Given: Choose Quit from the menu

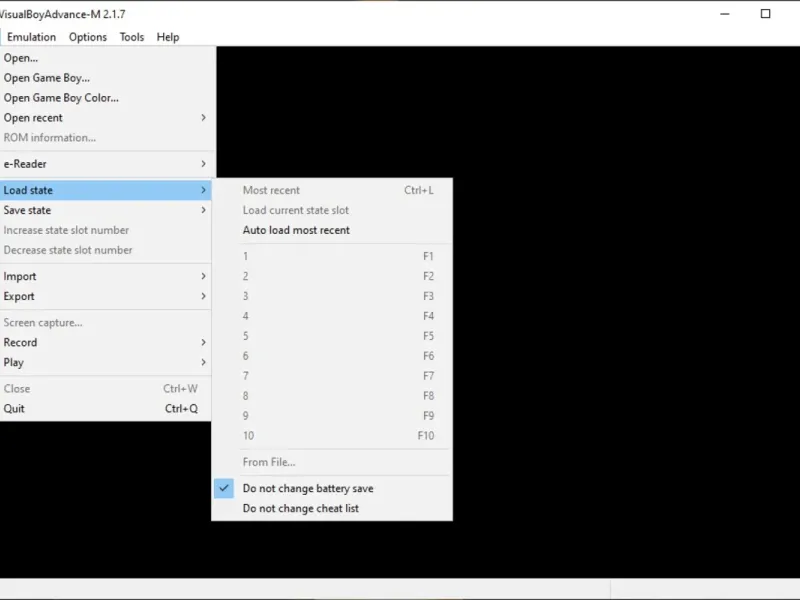Looking at the screenshot, I should click(x=106, y=409).
